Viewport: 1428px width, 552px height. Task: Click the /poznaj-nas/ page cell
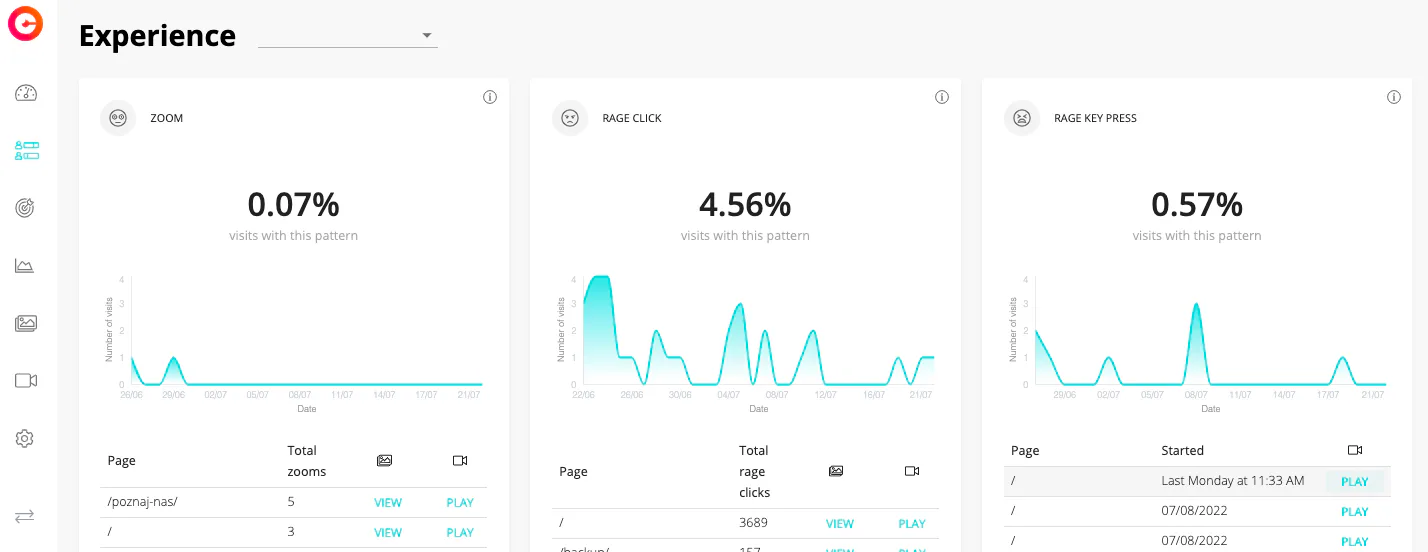point(142,502)
